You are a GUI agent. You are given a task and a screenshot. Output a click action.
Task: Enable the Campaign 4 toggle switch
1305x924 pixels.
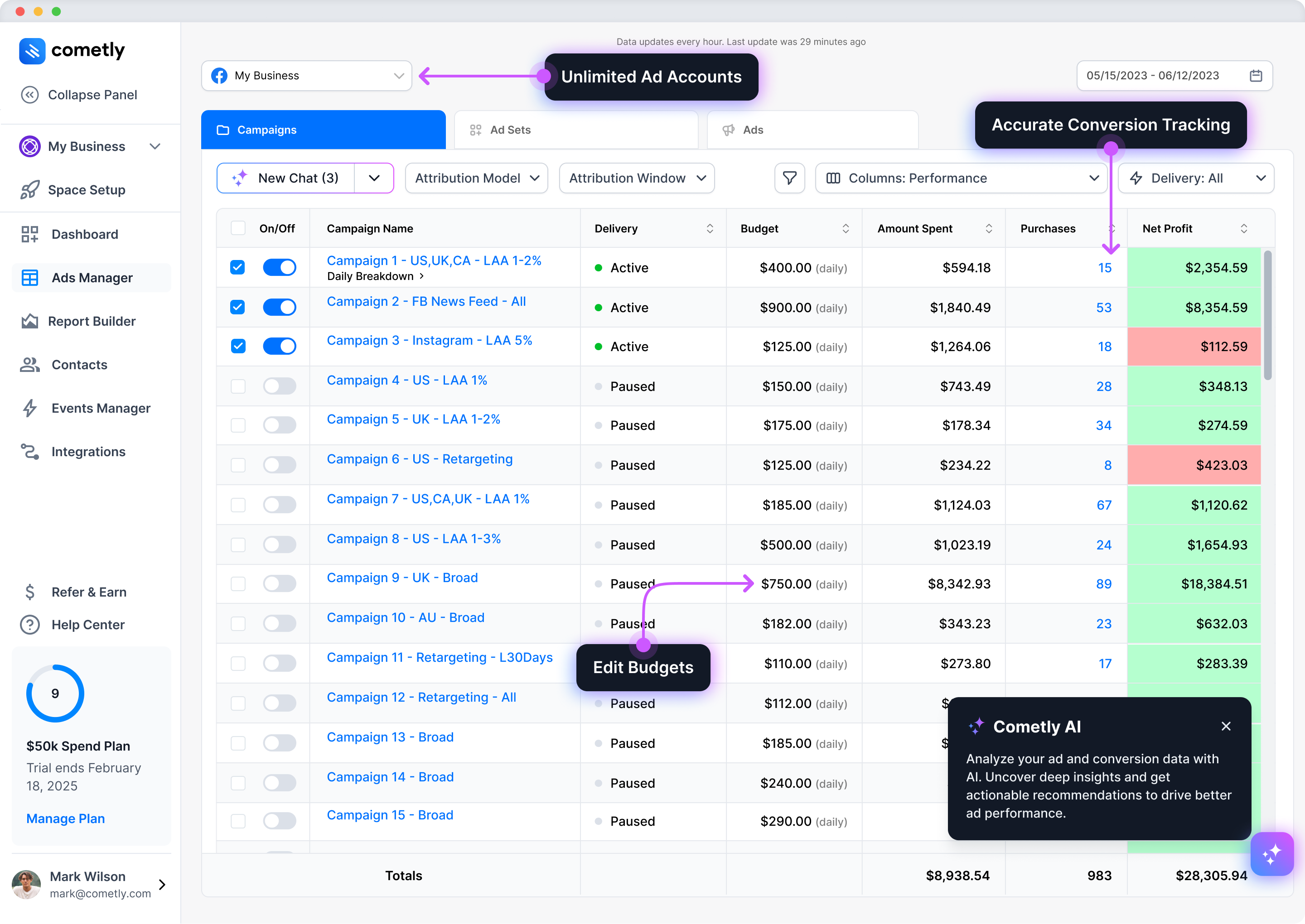(280, 386)
